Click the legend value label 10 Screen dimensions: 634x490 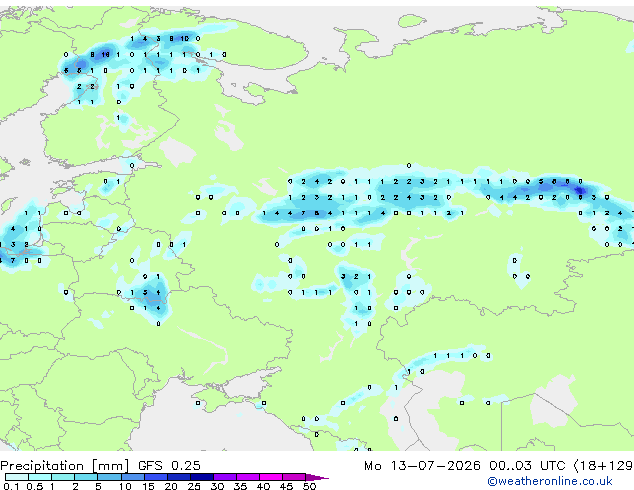[x=125, y=486]
